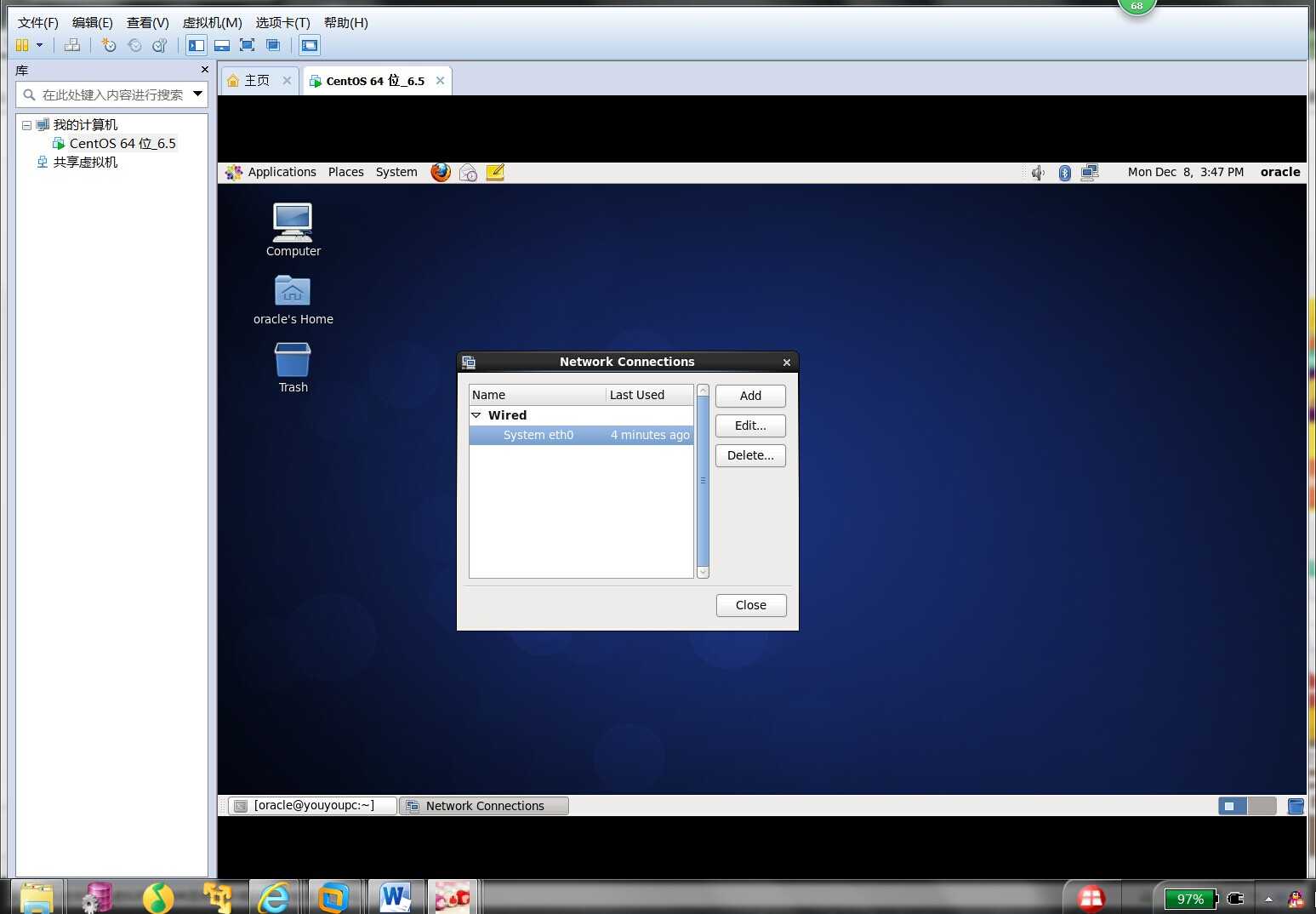Close the 主页 tab
1316x914 pixels.
(287, 80)
